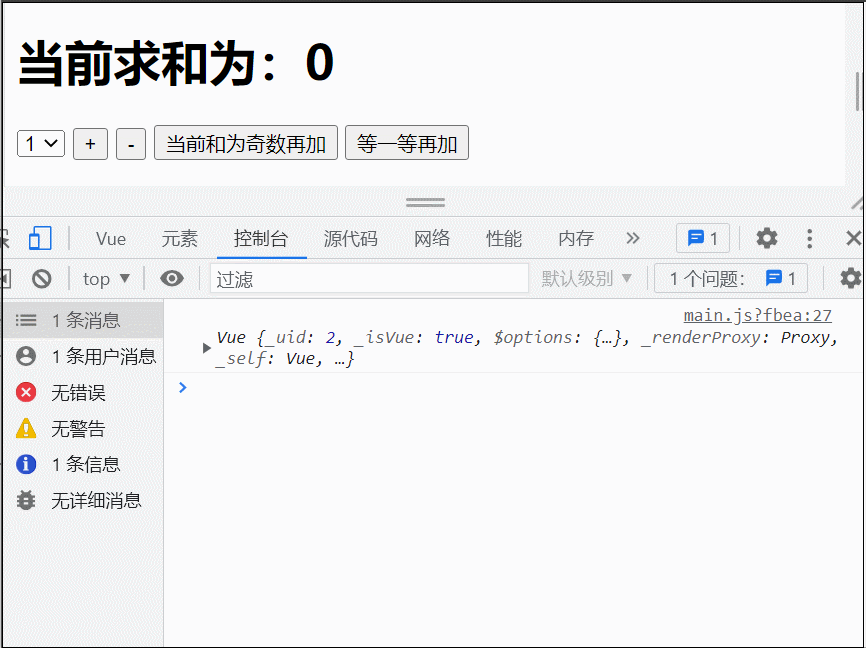Click the yellow 无警告 warnings icon
Image resolution: width=866 pixels, height=648 pixels.
coord(25,428)
